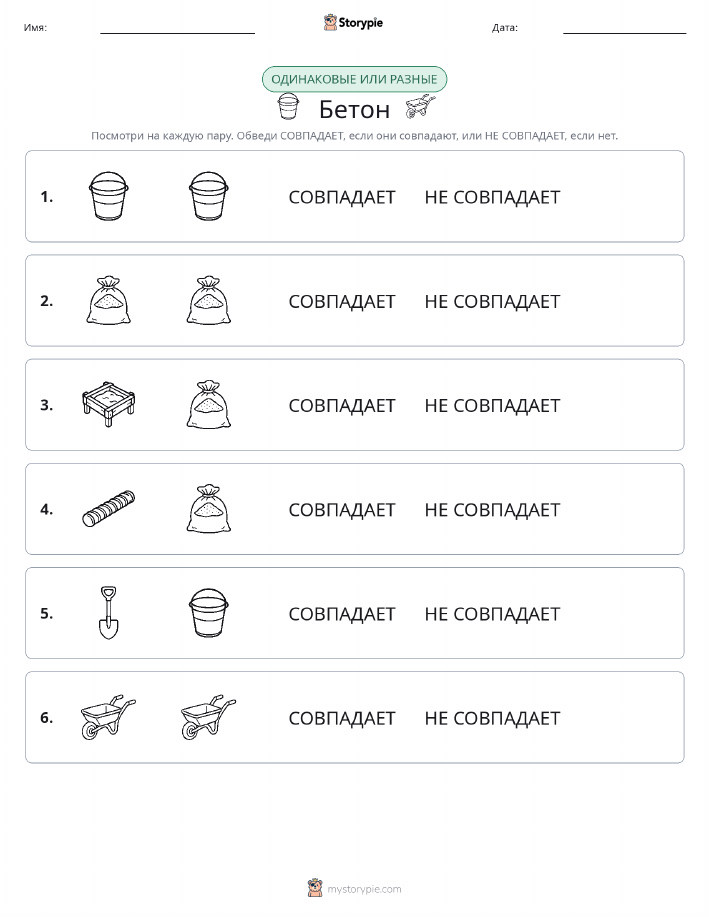Click the shovel icon in row 5

pos(108,612)
